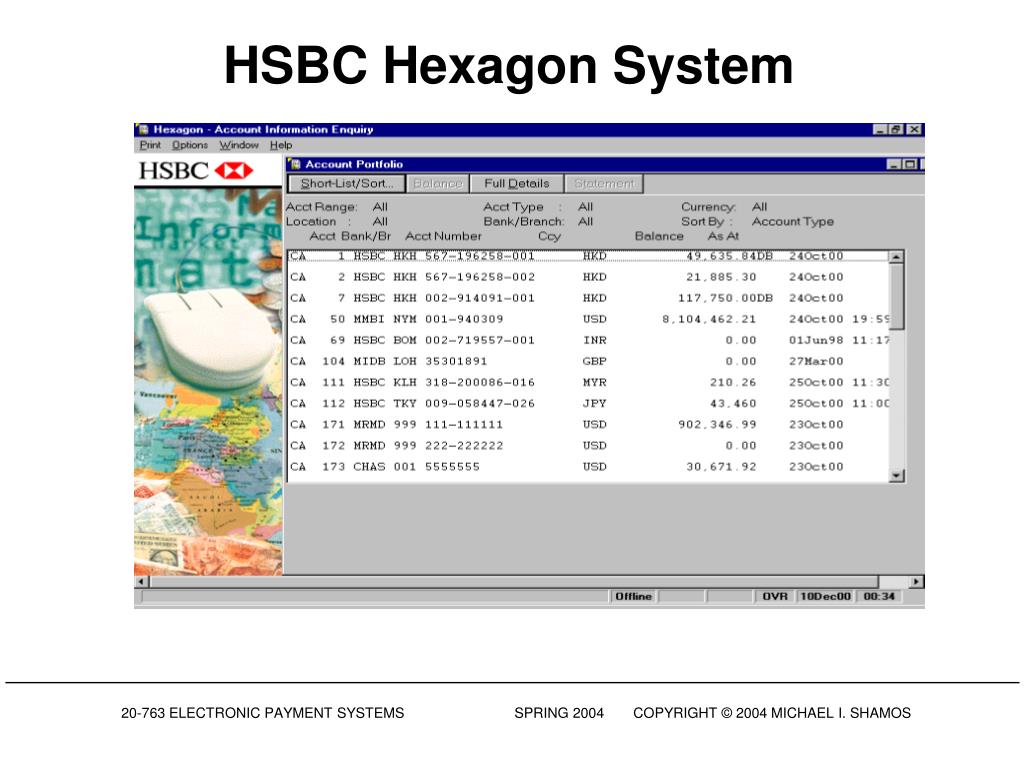
Task: Click the balance 8,104,462.21
Action: click(709, 319)
